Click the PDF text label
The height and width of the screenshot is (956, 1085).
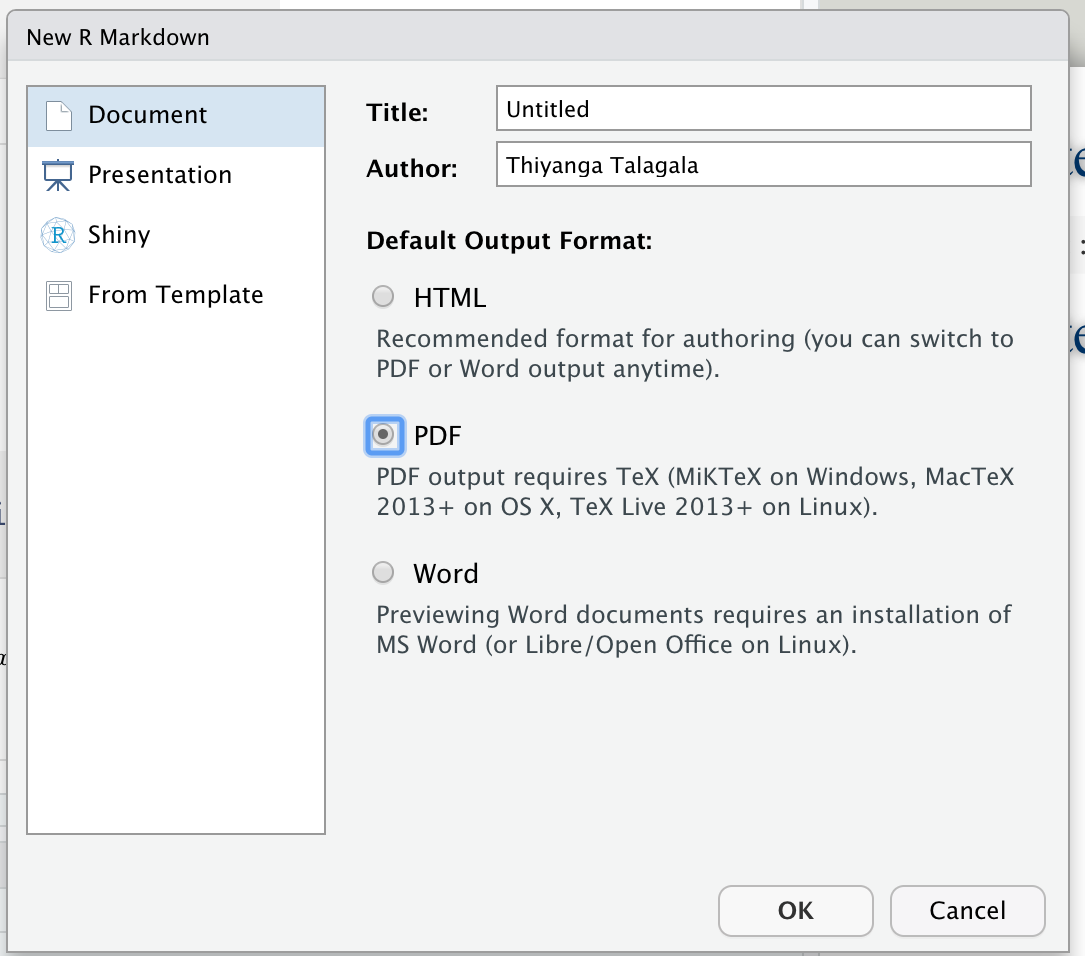coord(438,436)
